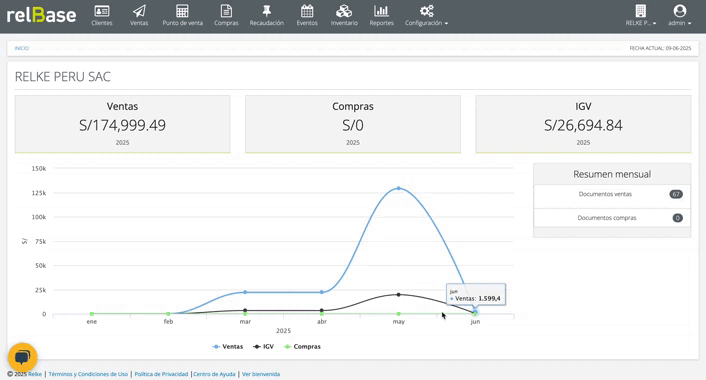Open Inventario boxes icon

(344, 11)
